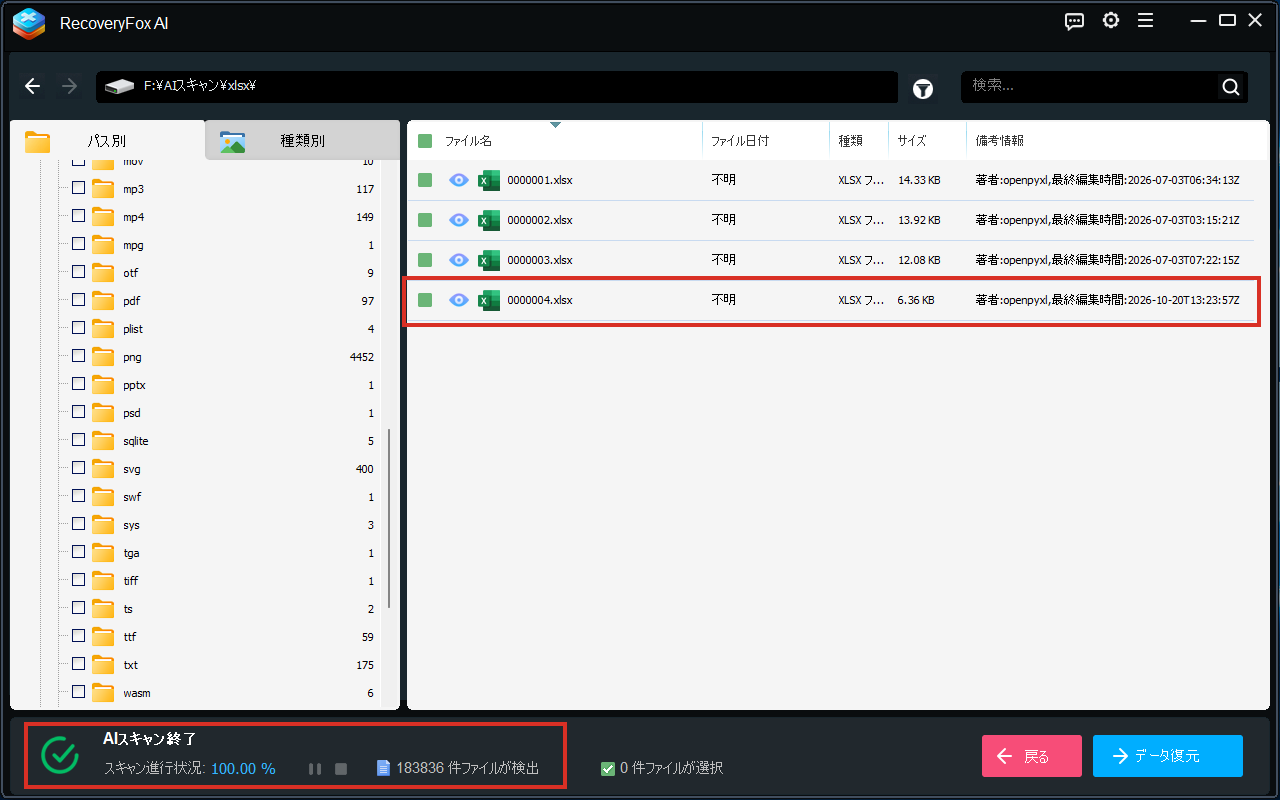Toggle the checkbox for 0000002.xlsx
This screenshot has width=1280, height=800.
coord(425,220)
